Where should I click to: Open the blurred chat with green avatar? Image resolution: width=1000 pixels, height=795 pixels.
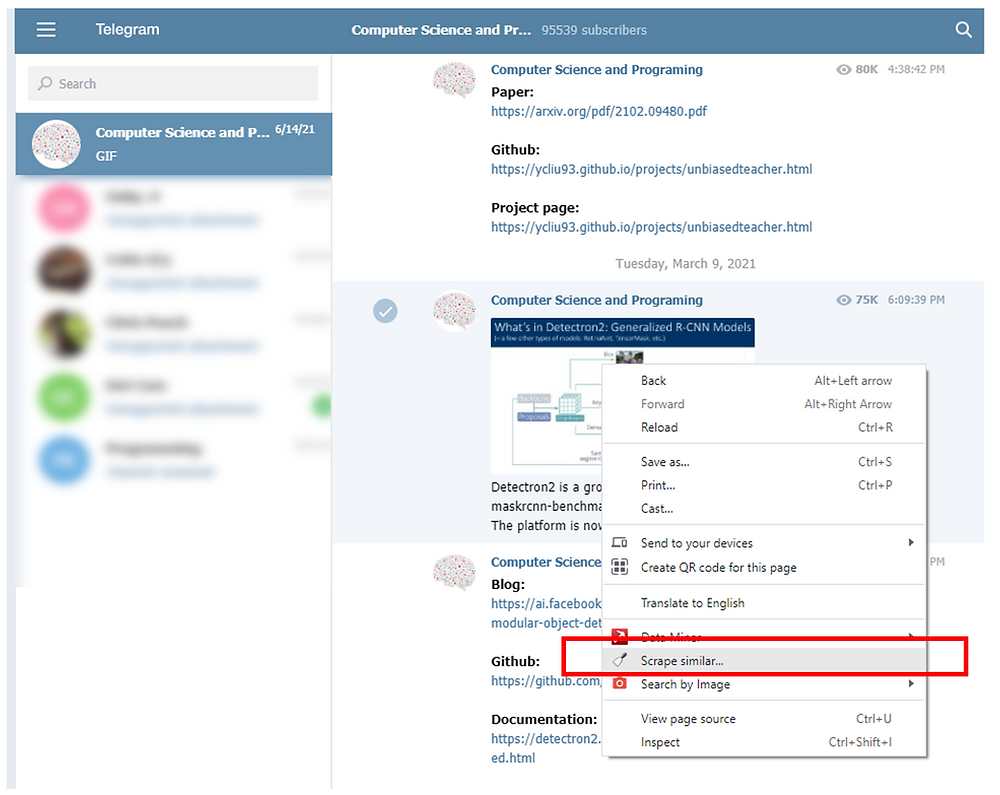click(x=173, y=397)
